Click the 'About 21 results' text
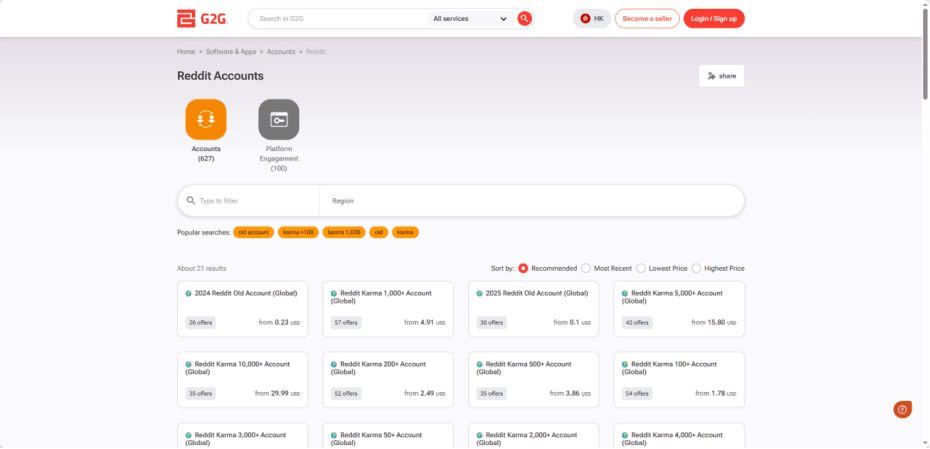 pyautogui.click(x=202, y=268)
